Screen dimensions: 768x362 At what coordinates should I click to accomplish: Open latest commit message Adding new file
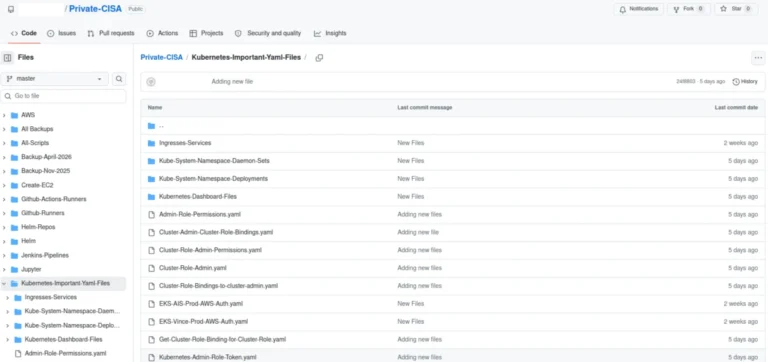tap(232, 82)
